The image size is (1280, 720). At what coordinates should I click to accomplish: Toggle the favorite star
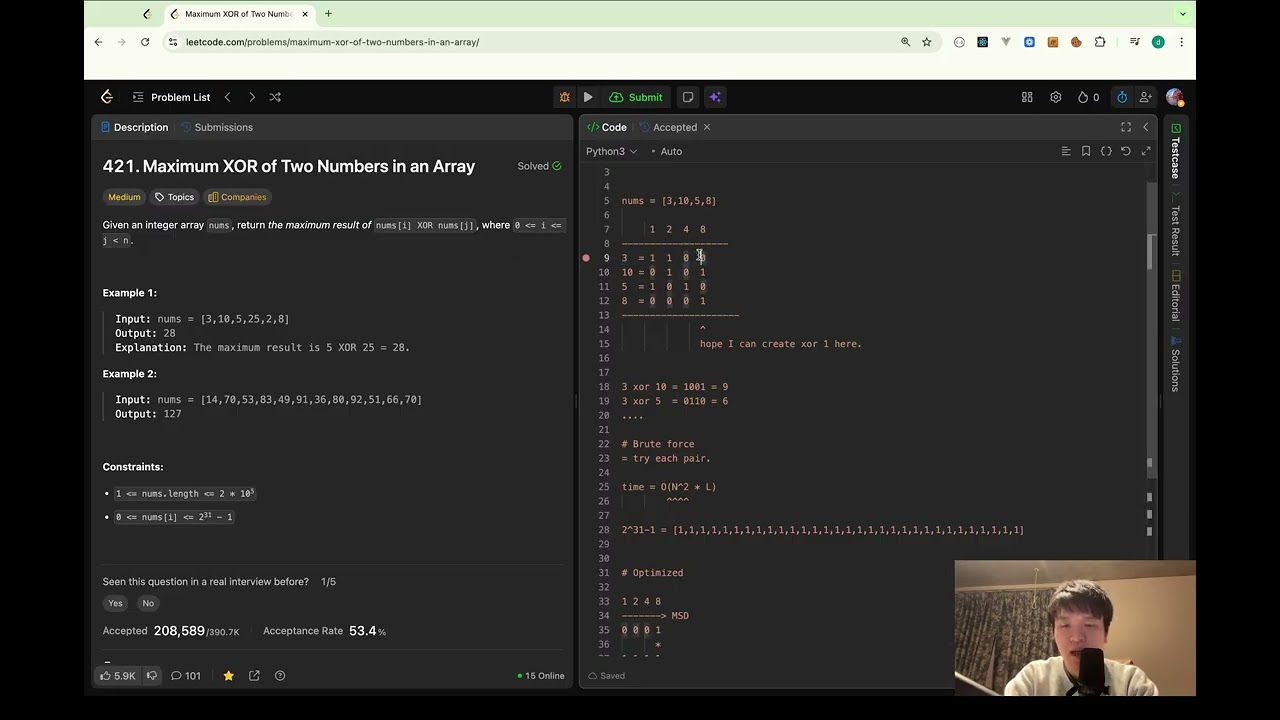point(228,676)
